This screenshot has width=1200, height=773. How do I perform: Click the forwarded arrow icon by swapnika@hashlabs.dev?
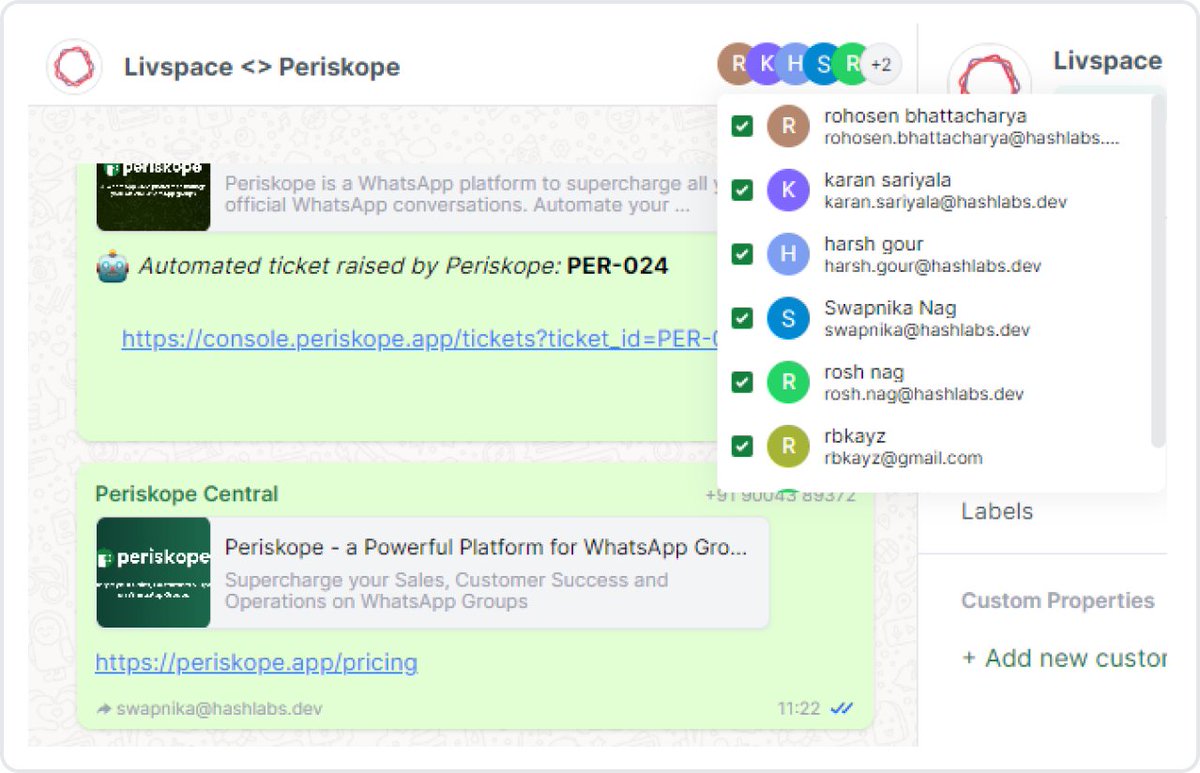[104, 709]
